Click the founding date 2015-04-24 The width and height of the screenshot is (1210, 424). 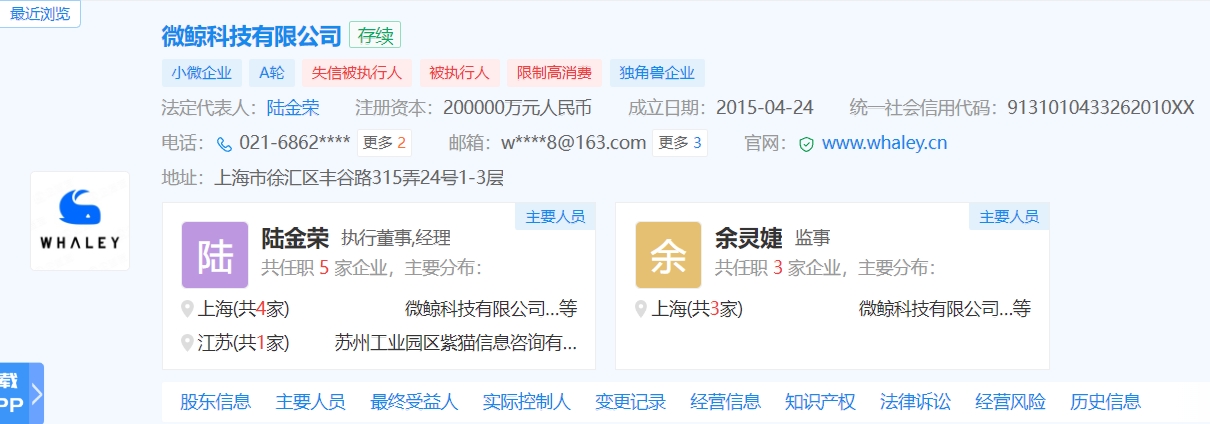click(x=765, y=108)
